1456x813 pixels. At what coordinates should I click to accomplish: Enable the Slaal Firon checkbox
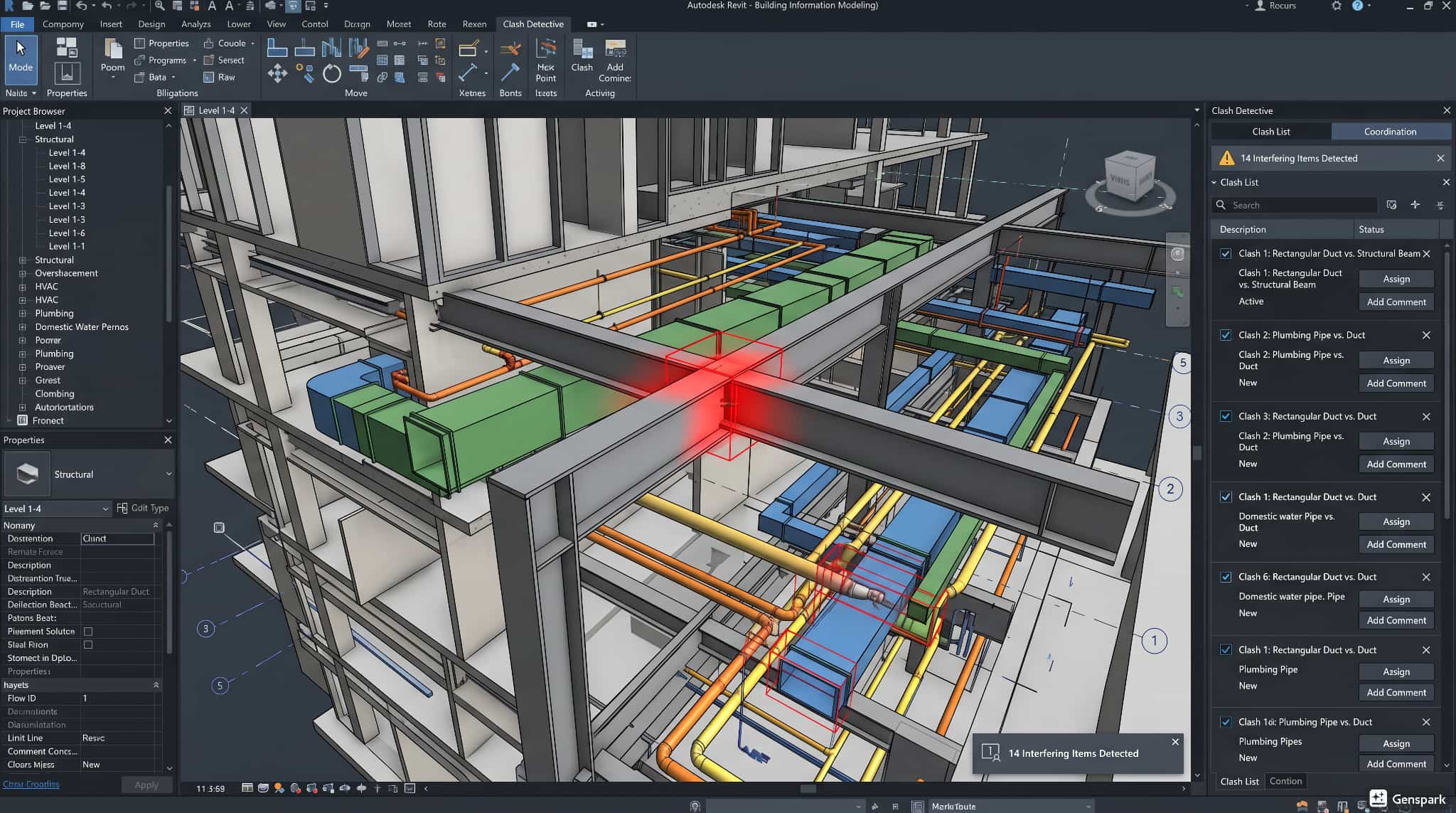[x=88, y=644]
